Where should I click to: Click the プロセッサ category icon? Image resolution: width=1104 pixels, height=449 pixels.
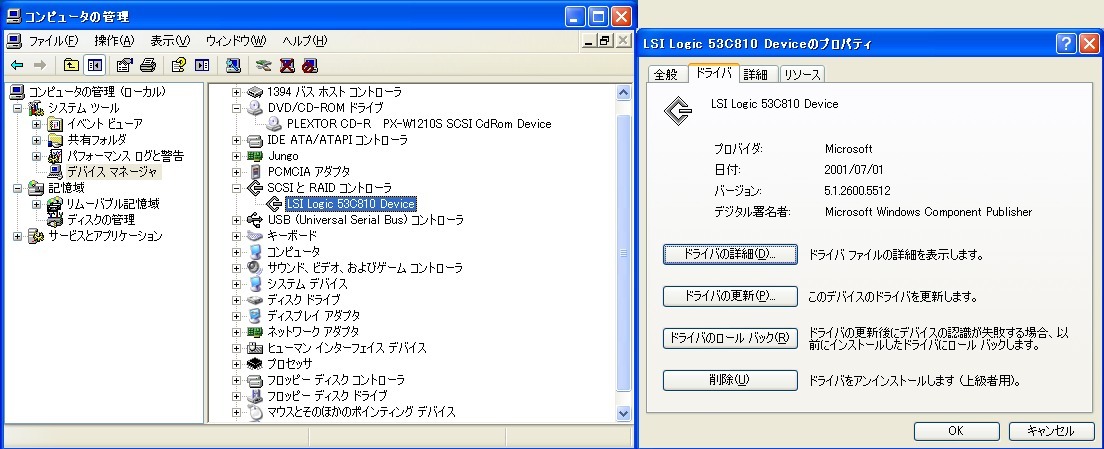click(256, 364)
